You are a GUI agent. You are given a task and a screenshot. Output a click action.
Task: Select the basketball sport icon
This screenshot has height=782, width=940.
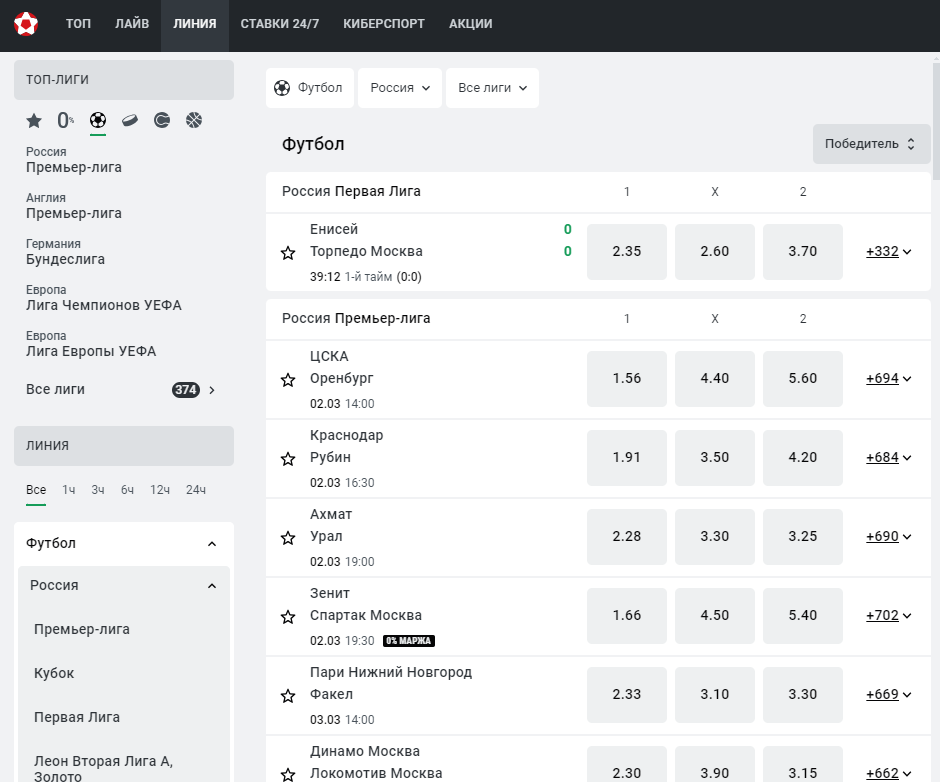(x=194, y=121)
